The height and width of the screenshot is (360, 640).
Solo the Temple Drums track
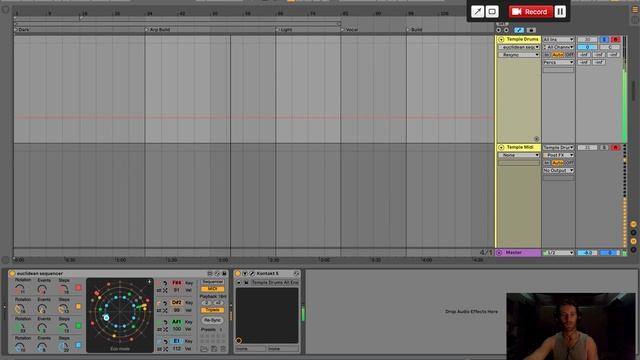(604, 39)
